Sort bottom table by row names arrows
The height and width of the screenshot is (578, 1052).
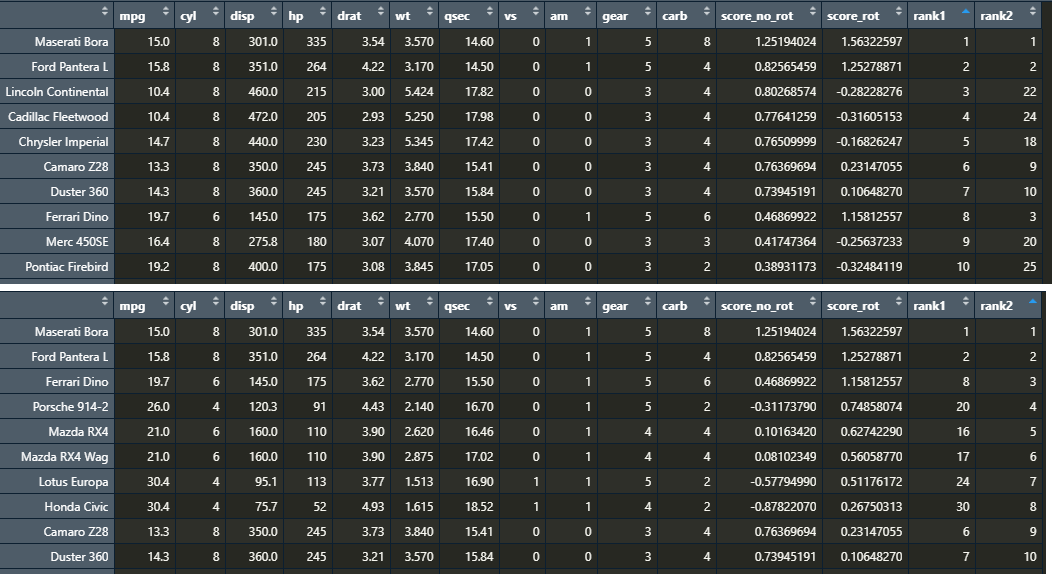click(105, 302)
